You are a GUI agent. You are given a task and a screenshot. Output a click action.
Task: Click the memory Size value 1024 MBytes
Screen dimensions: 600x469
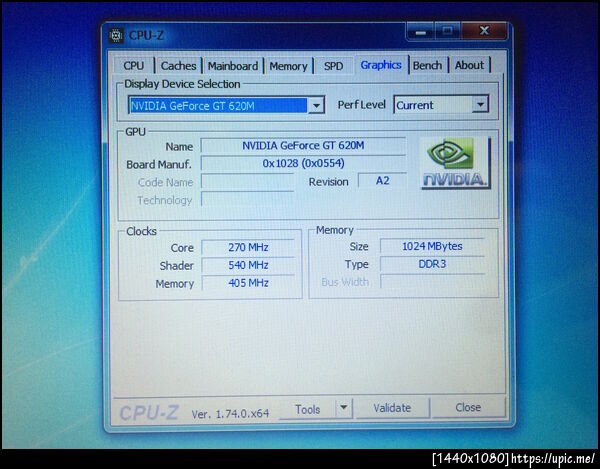(432, 246)
